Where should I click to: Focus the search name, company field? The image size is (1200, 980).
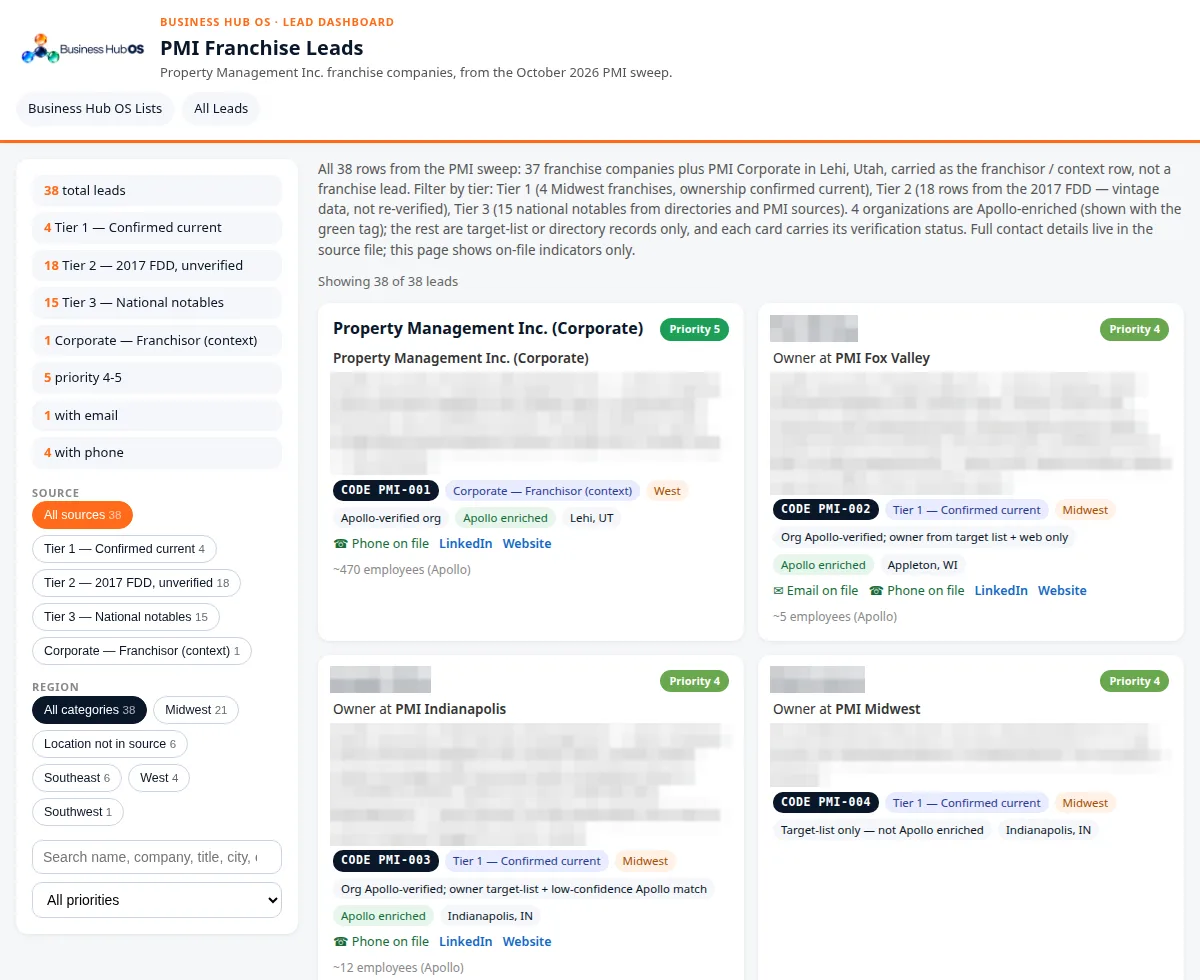click(157, 857)
